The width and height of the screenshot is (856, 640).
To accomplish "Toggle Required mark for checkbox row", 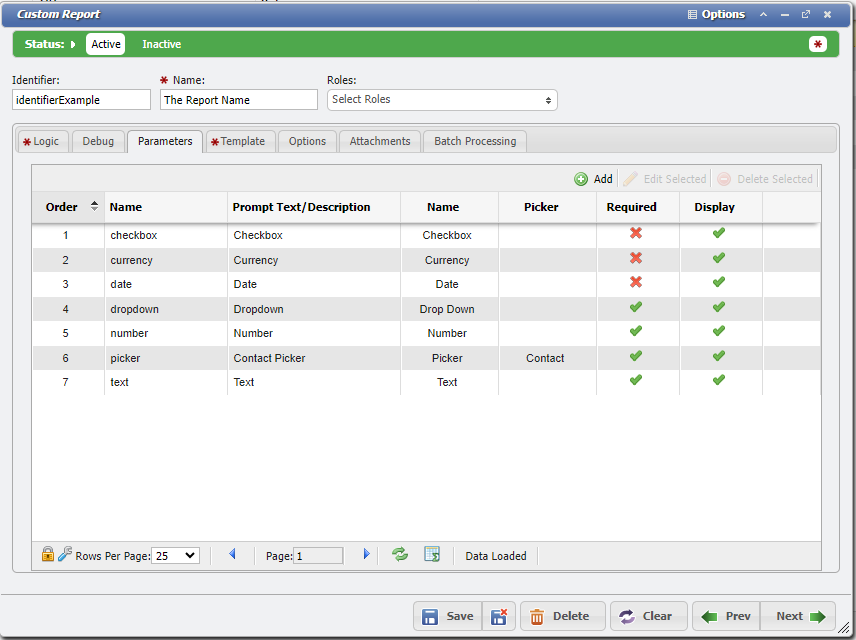I will point(636,234).
